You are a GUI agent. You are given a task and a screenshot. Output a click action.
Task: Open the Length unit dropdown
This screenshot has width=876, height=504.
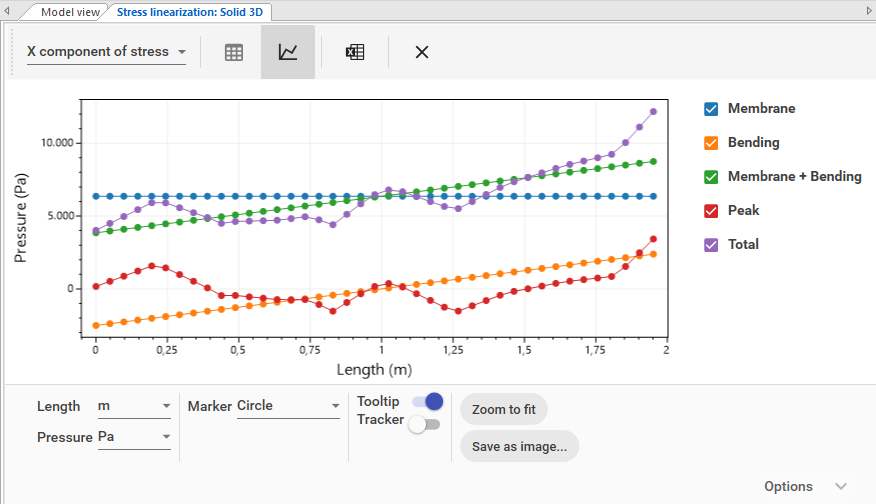point(134,407)
